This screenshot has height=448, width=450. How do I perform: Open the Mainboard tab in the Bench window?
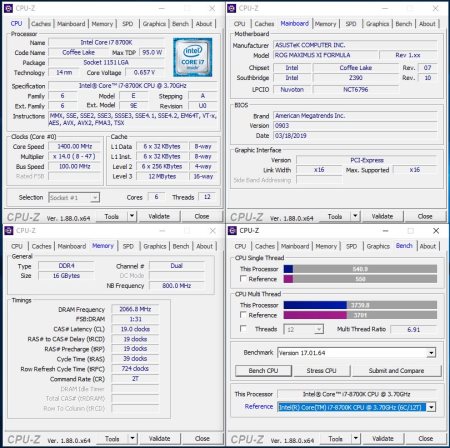pos(295,246)
